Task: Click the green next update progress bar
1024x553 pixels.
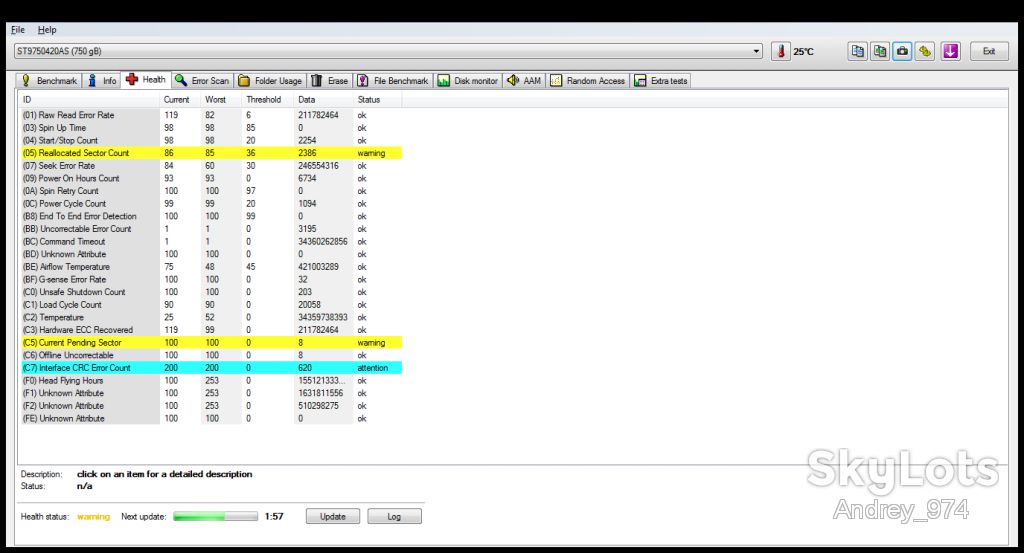Action: pyautogui.click(x=216, y=516)
